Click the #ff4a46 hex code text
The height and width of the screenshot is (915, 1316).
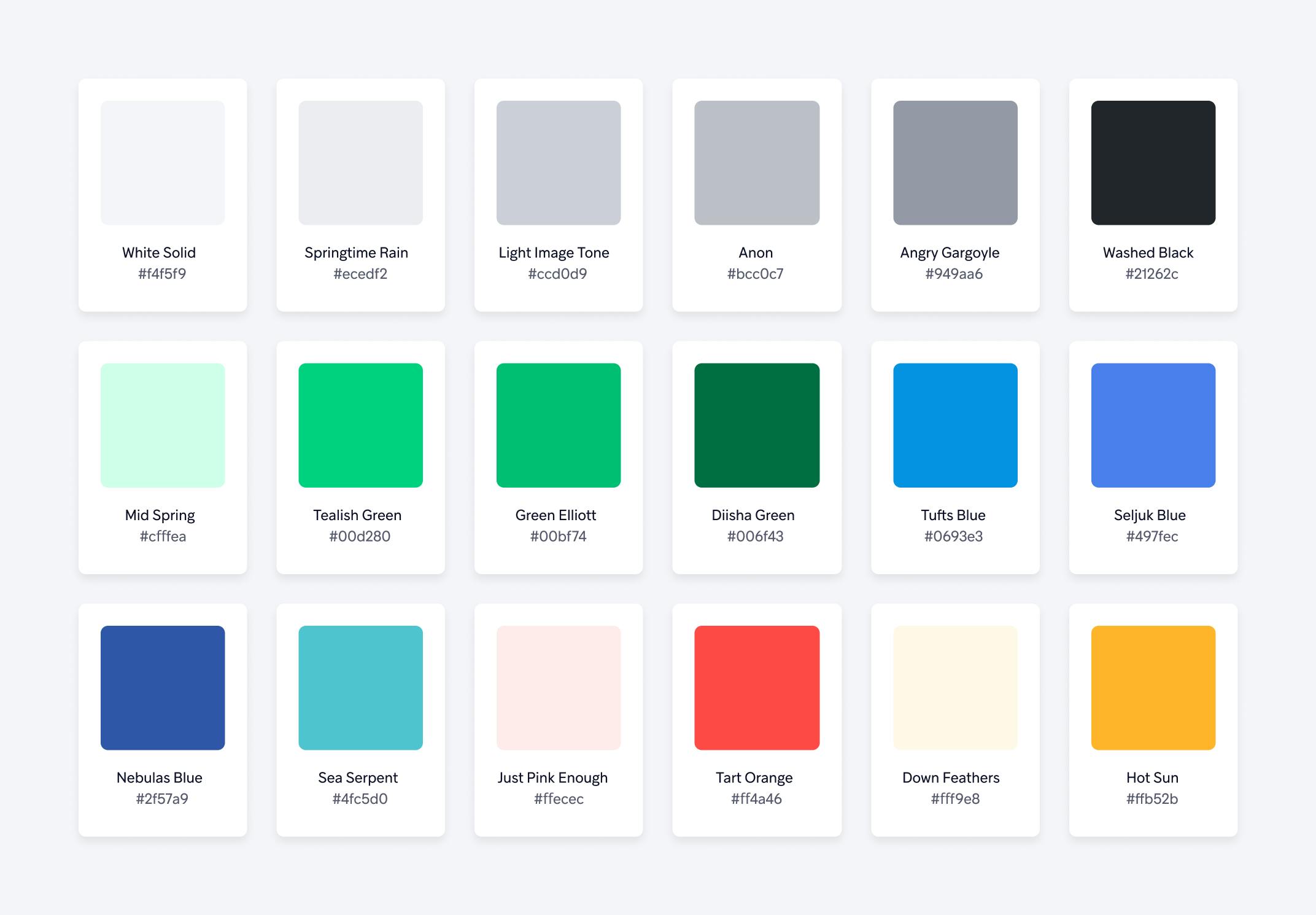coord(756,799)
